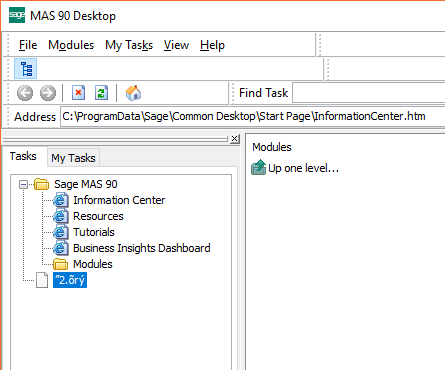
Task: Collapse the Sage MAS 90 tree node
Action: (x=23, y=184)
